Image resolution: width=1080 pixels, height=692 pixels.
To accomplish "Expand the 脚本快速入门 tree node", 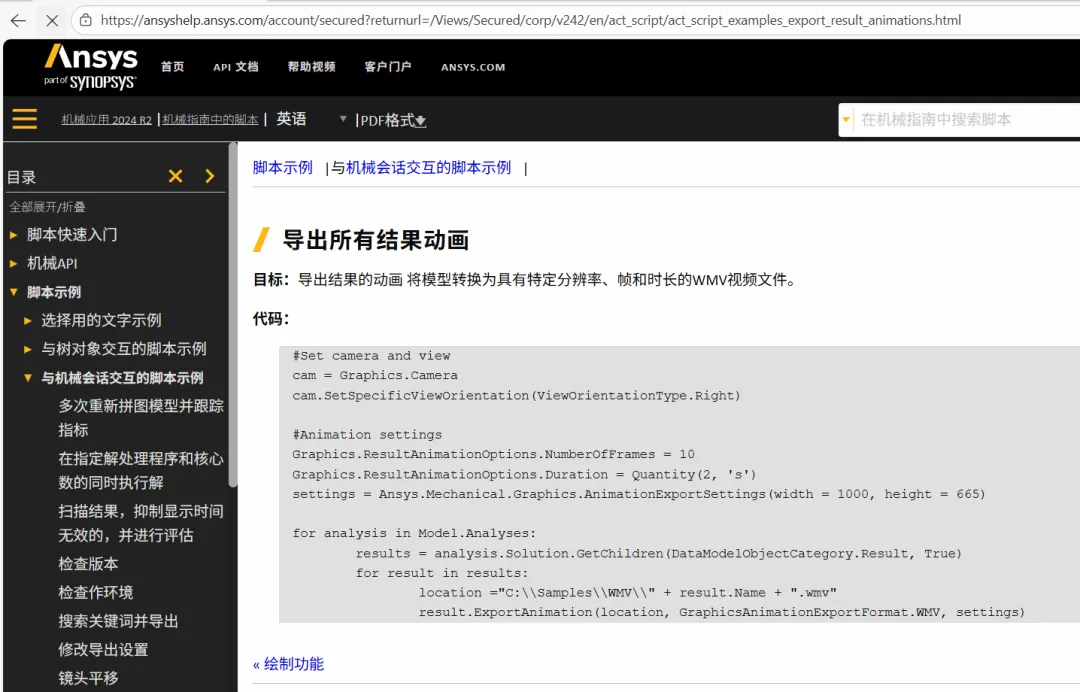I will (x=13, y=235).
